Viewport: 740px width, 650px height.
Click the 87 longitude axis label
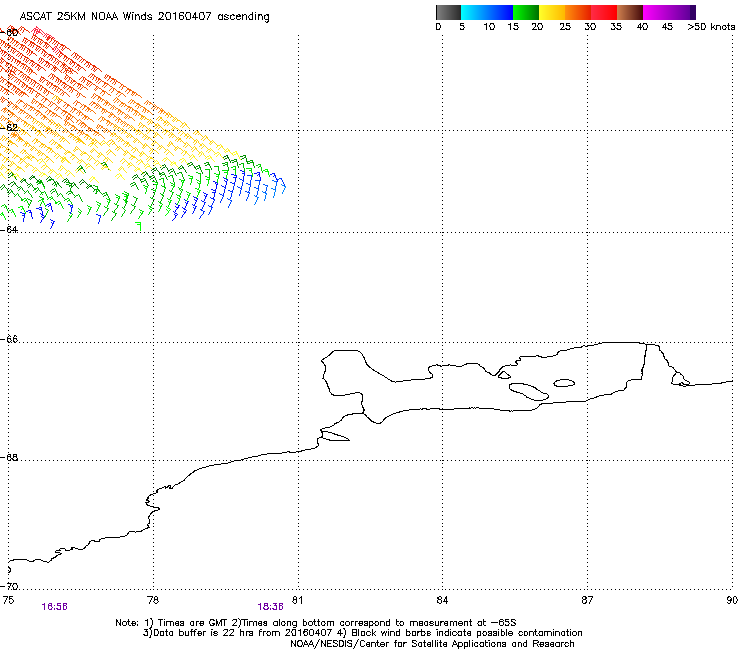pos(587,600)
